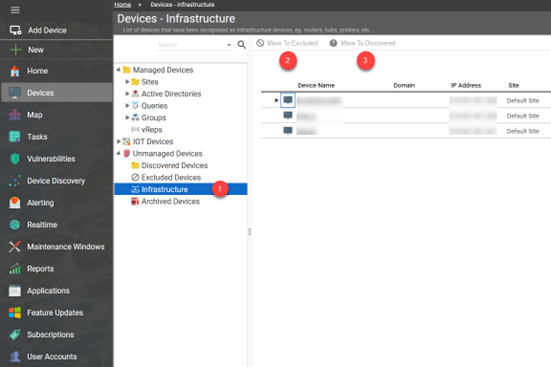Screen dimensions: 551x367
Task: Click the Home breadcrumb link
Action: [123, 5]
